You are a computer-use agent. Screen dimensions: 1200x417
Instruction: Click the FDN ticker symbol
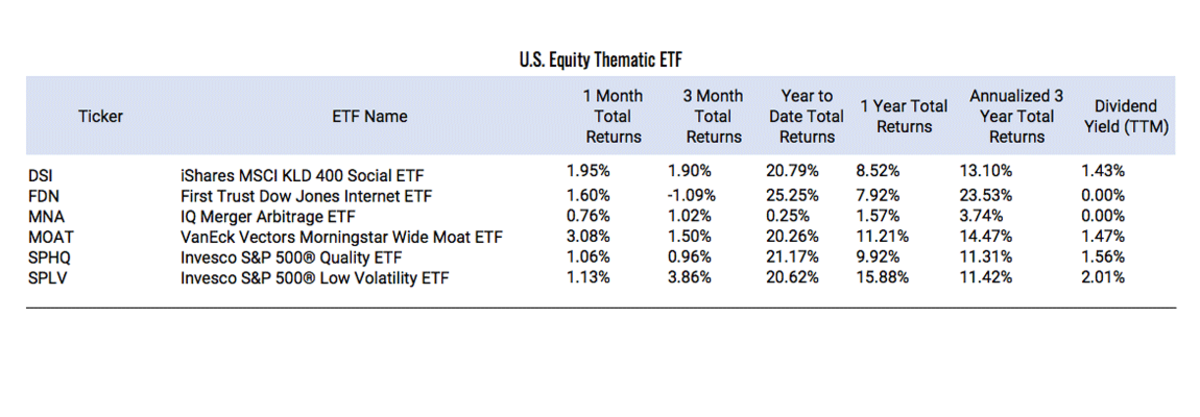(42, 196)
